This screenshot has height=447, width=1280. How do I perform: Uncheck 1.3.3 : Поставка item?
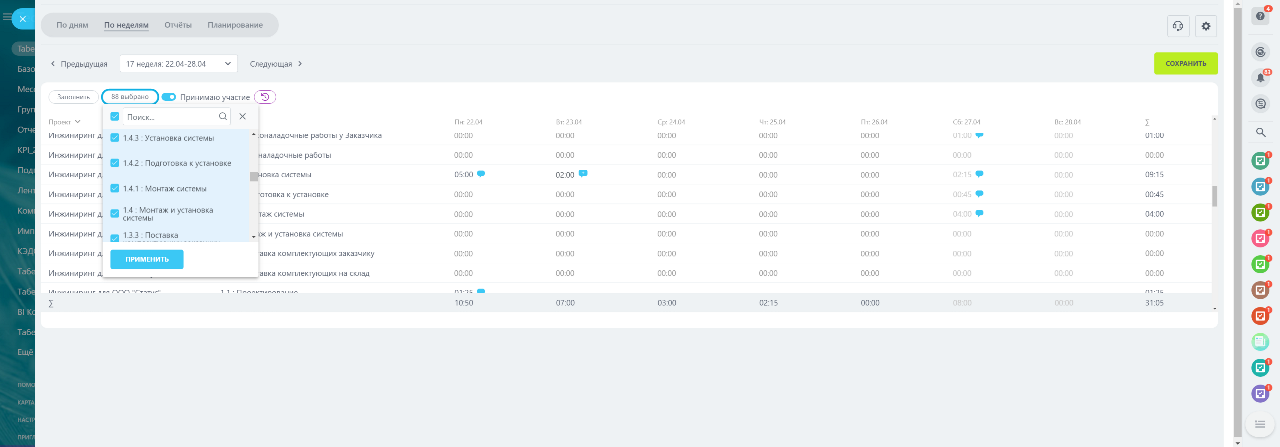[x=115, y=237]
